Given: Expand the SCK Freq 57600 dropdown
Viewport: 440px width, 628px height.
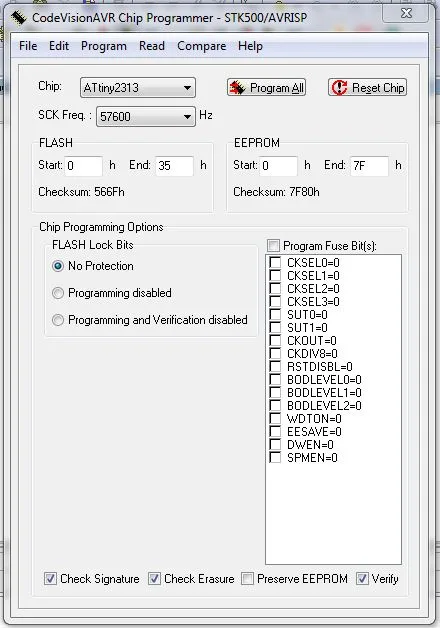Looking at the screenshot, I should click(x=146, y=117).
